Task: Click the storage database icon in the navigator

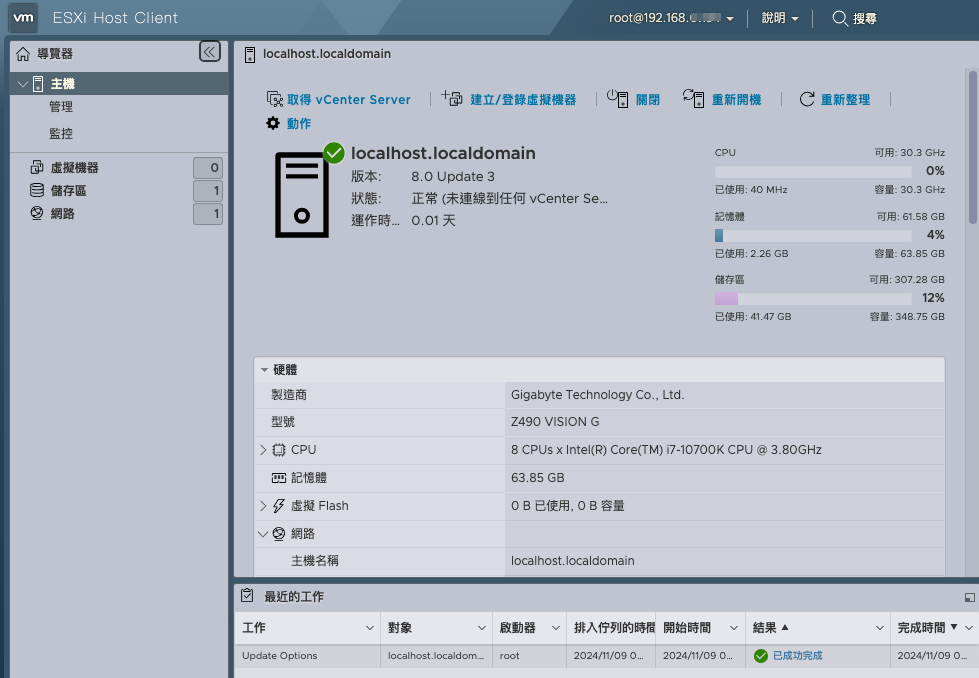Action: [37, 190]
